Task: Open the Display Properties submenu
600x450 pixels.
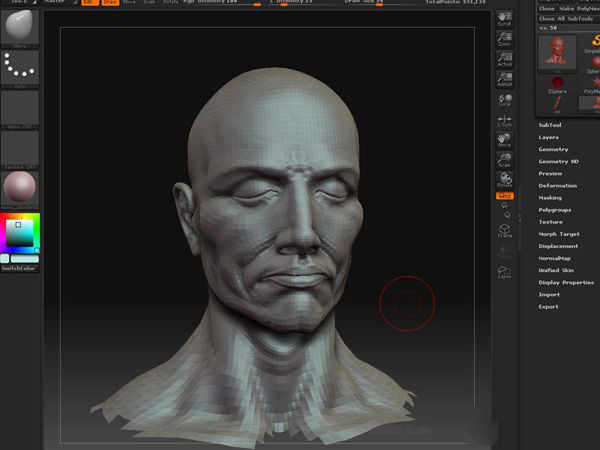Action: click(566, 282)
